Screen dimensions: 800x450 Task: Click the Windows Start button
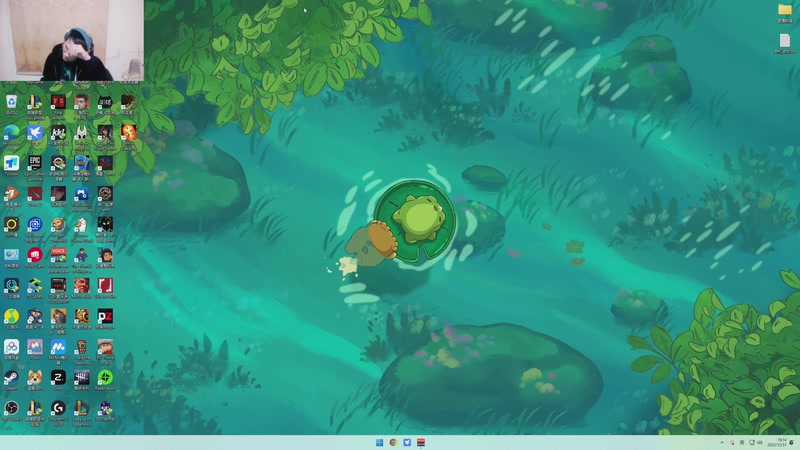click(x=380, y=442)
